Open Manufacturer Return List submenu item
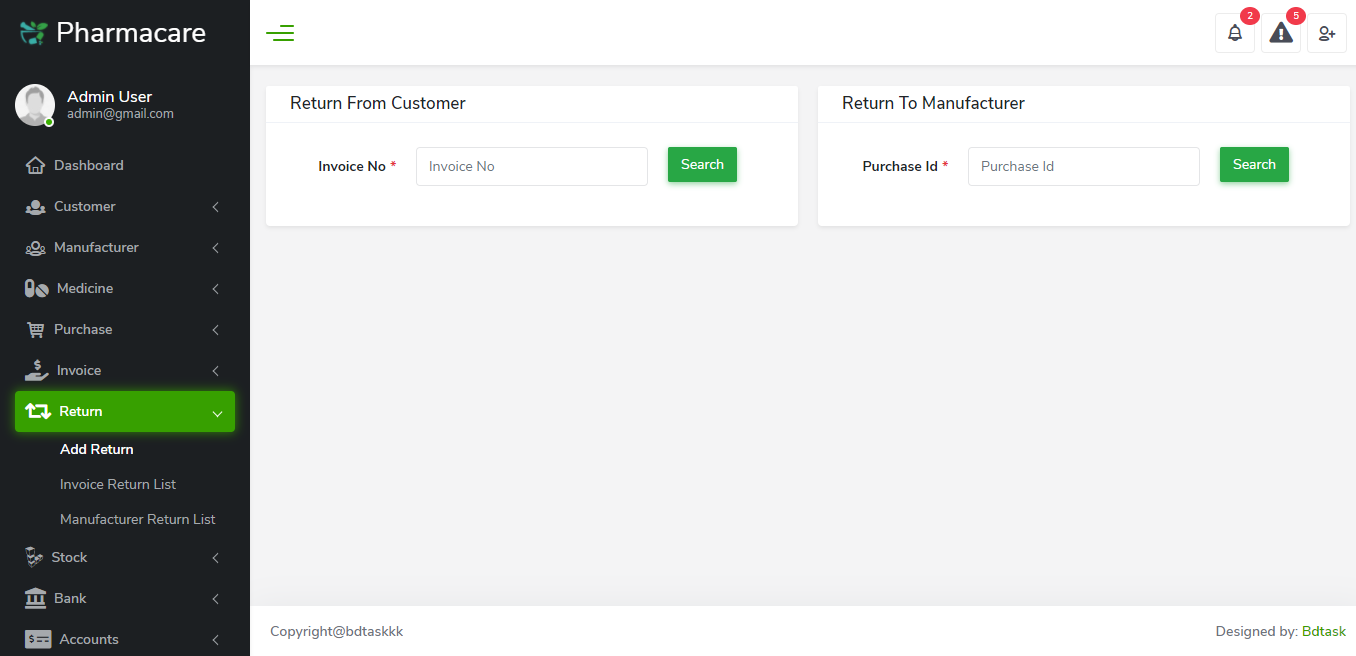 click(138, 519)
